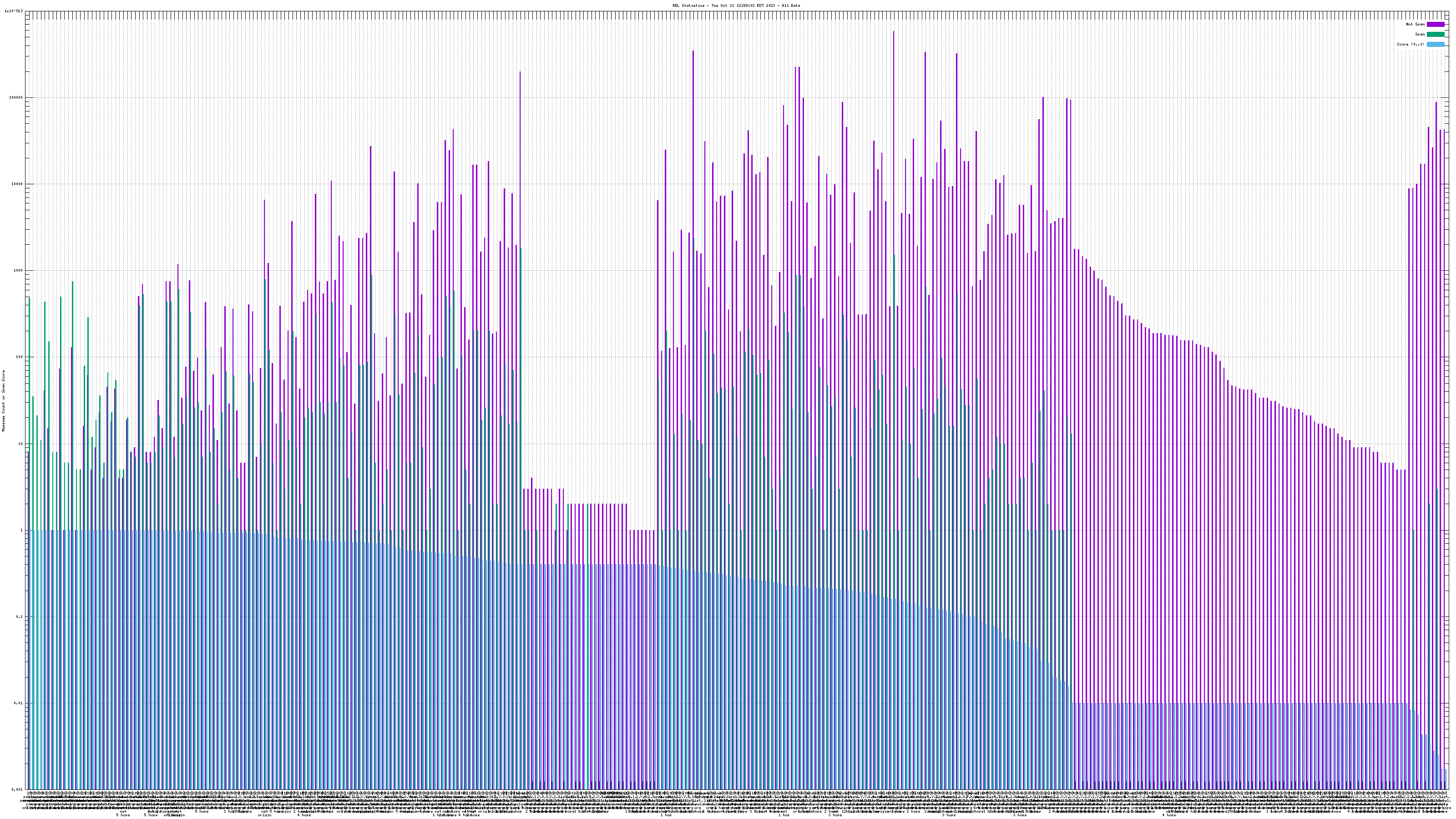Click the 10000 y-axis tick label
This screenshot has height=819, width=1456.
[x=17, y=184]
